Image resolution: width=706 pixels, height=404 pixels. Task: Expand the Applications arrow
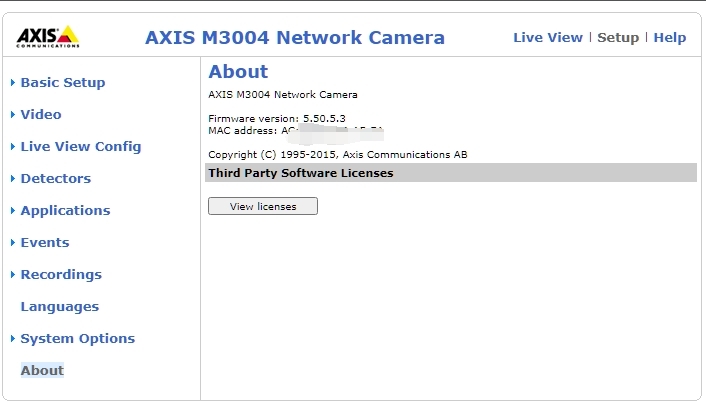click(13, 210)
